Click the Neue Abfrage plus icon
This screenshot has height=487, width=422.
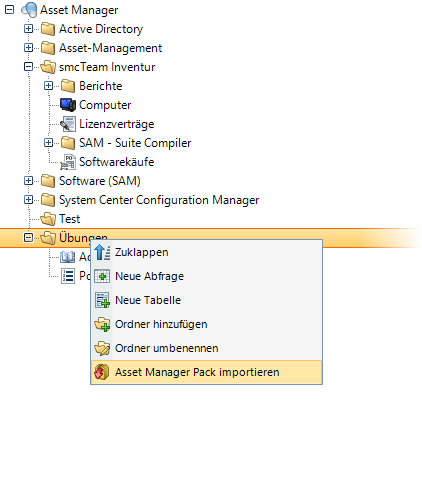coord(102,276)
